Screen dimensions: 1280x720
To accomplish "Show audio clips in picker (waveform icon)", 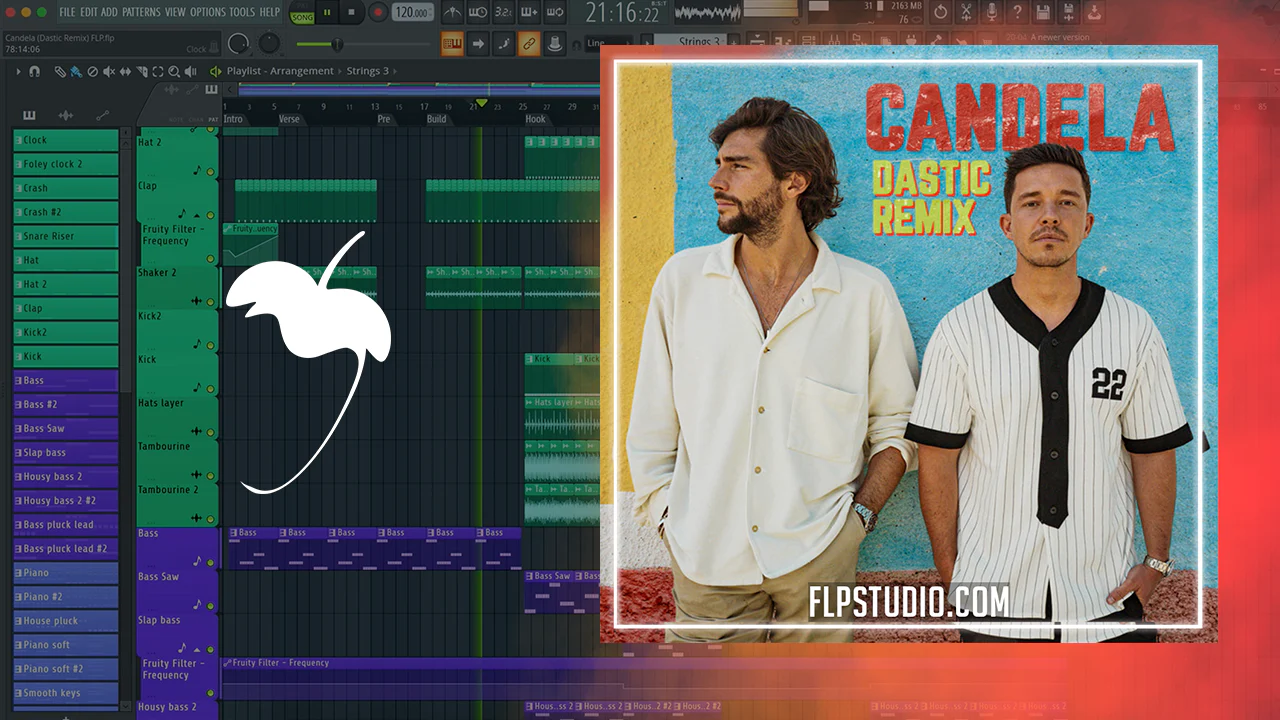I will coord(66,115).
